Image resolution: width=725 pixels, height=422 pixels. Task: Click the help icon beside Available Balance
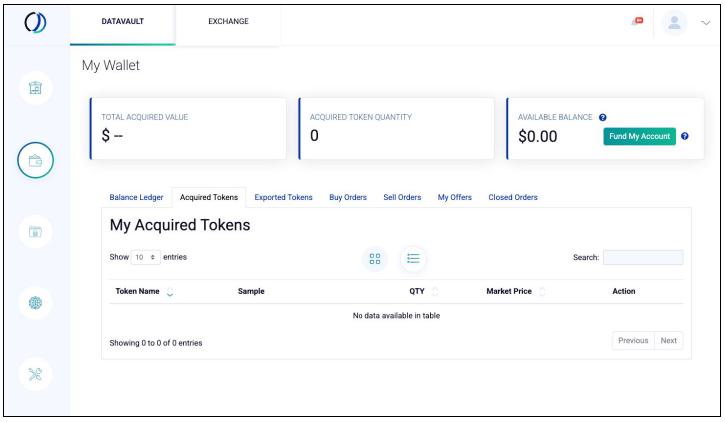[603, 117]
